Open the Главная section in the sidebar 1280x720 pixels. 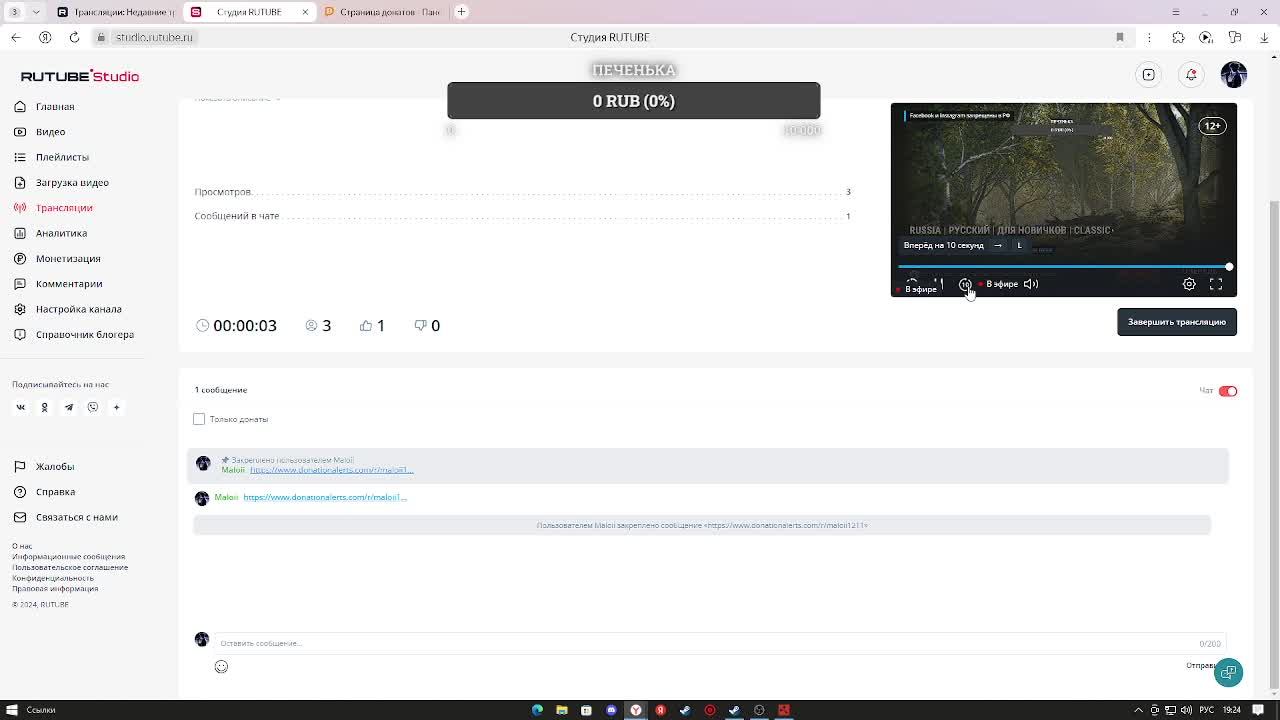[44, 106]
